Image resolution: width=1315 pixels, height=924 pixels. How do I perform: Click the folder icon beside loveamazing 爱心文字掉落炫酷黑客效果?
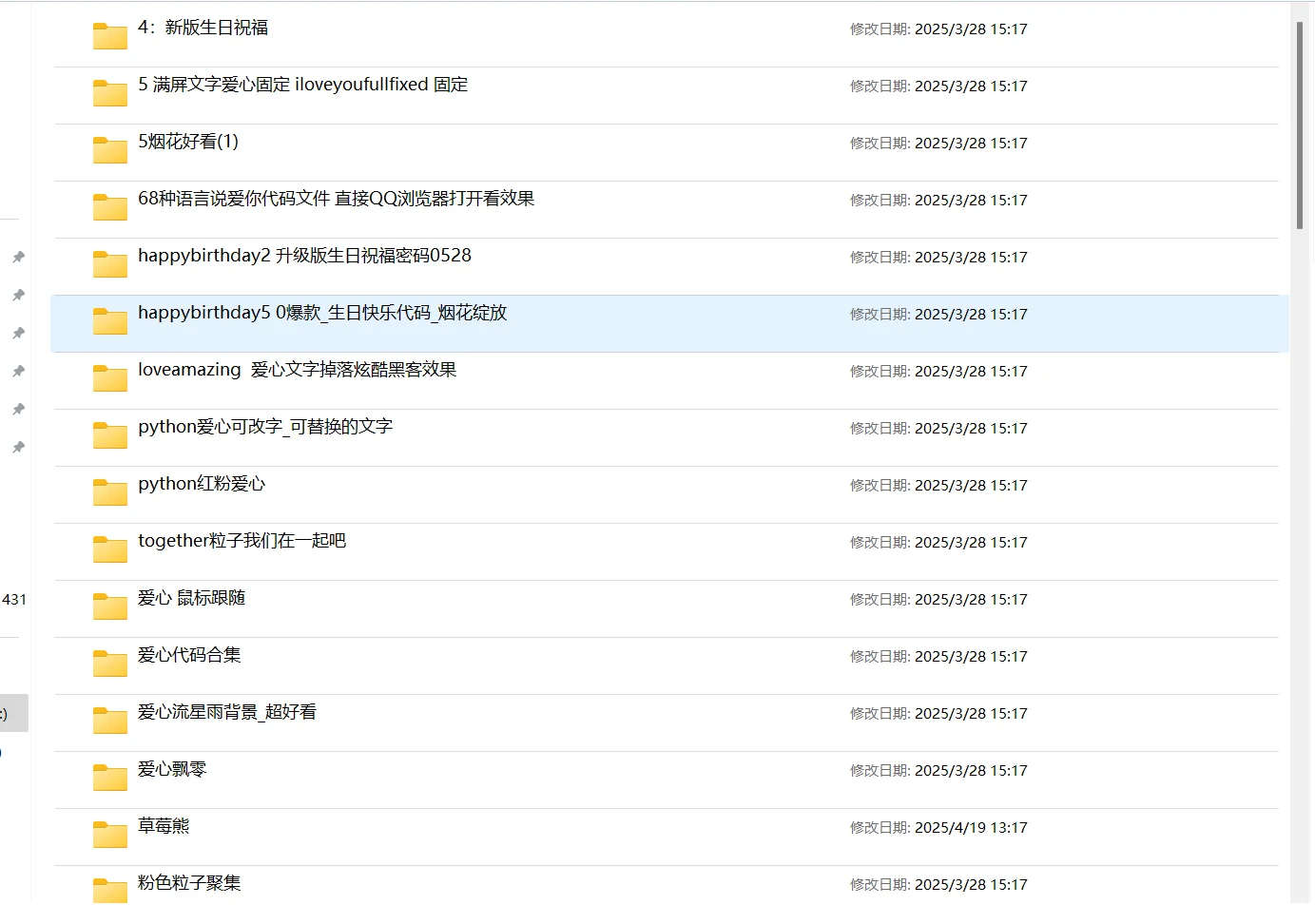coord(109,377)
